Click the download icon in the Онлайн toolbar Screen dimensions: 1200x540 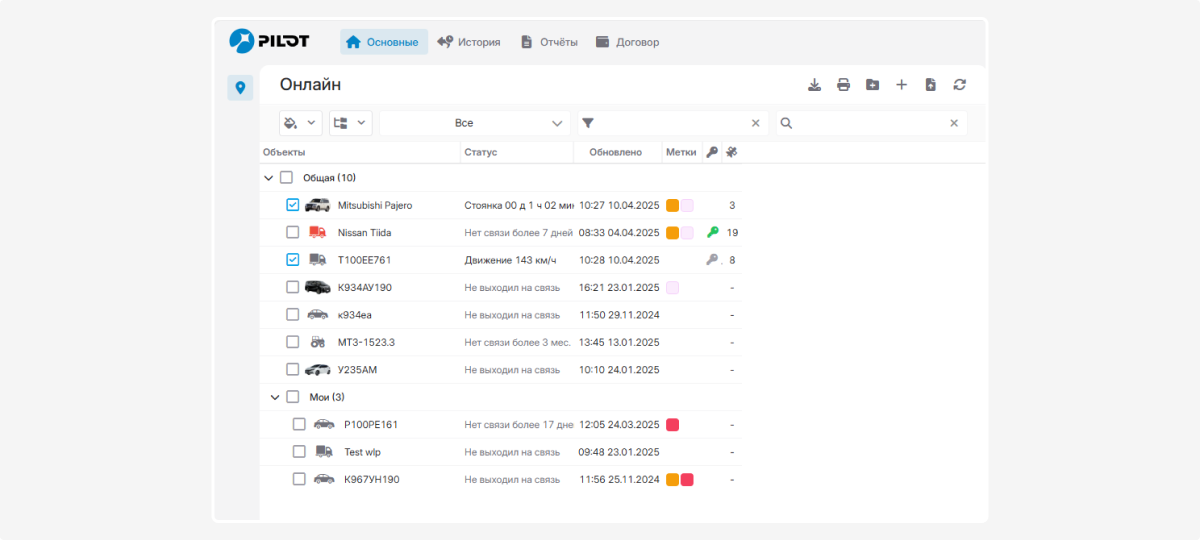click(815, 85)
